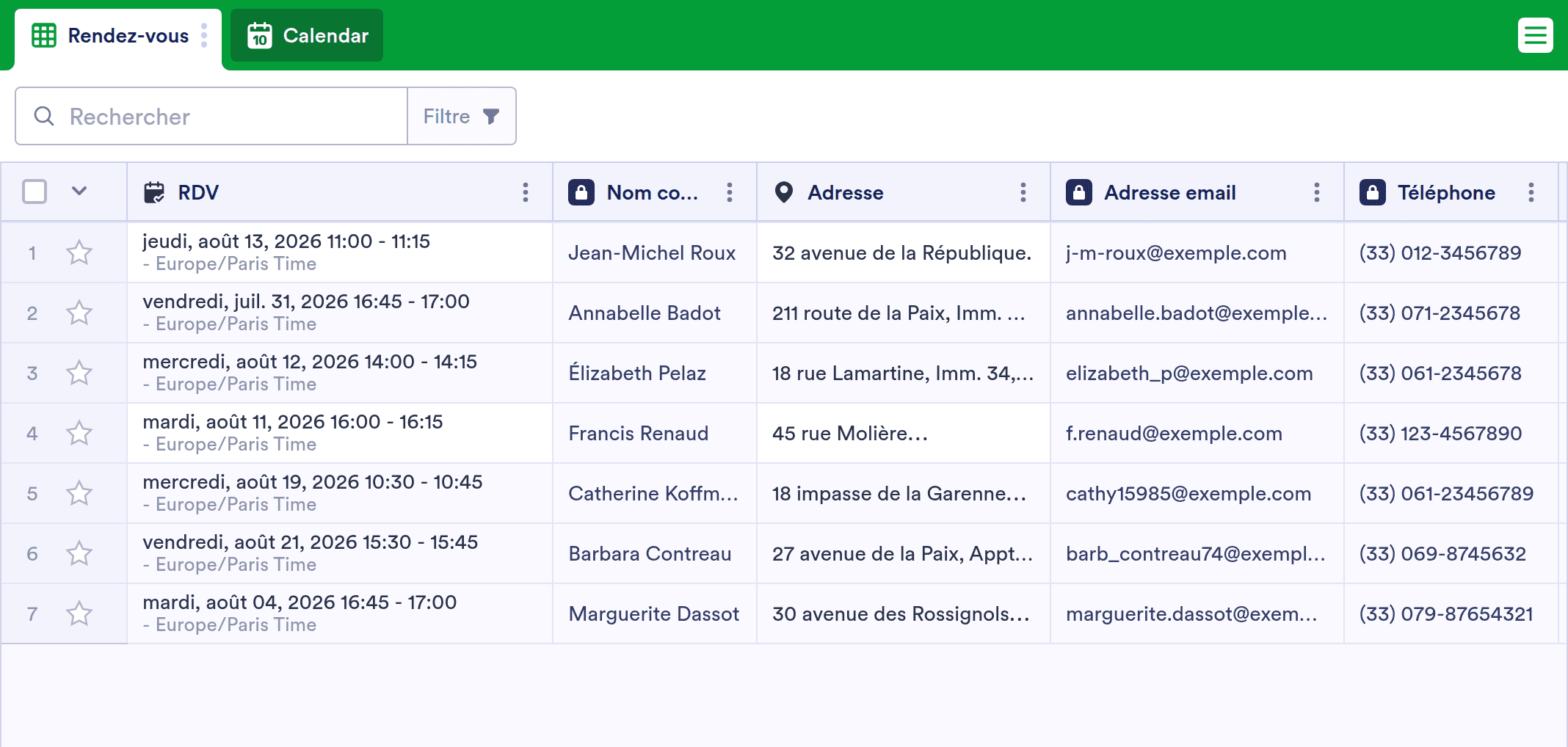Click the Calendar tab icon
This screenshot has width=1568, height=747.
[260, 35]
